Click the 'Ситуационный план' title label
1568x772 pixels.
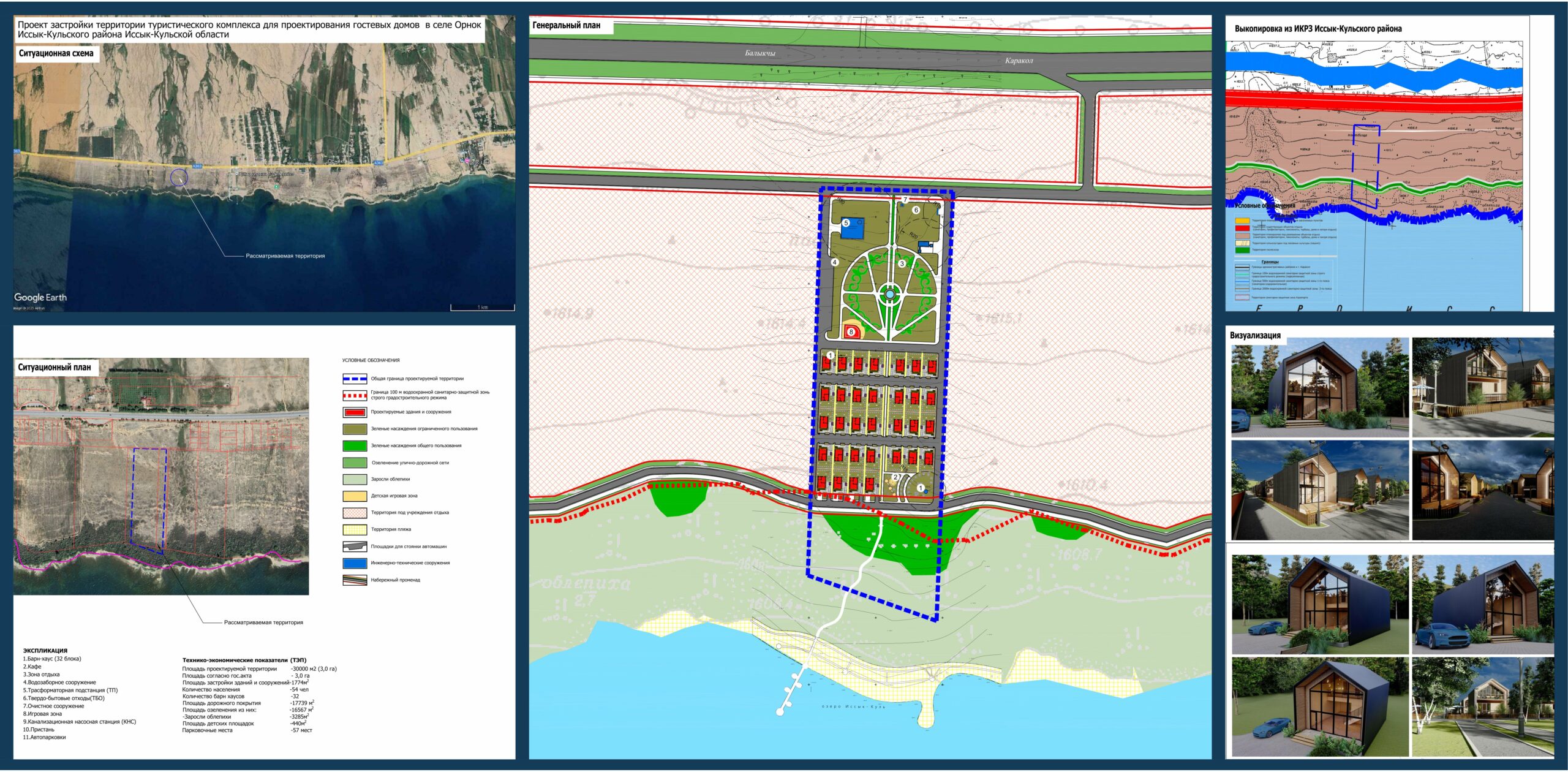55,367
